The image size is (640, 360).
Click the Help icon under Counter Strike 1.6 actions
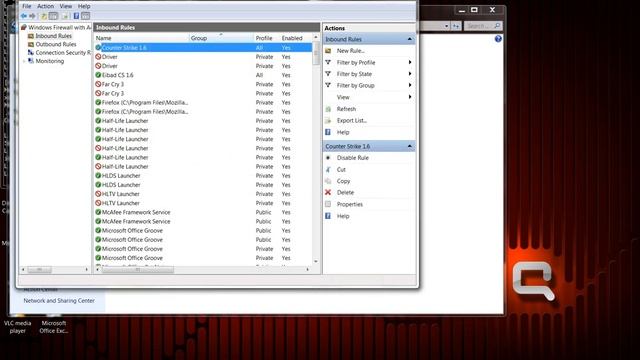pos(328,216)
